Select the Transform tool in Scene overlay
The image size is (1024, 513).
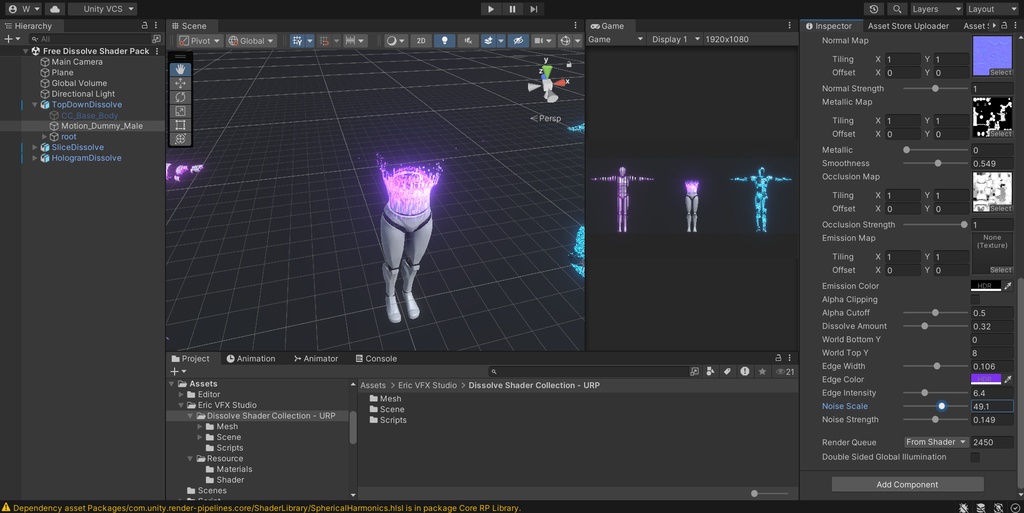(x=180, y=138)
